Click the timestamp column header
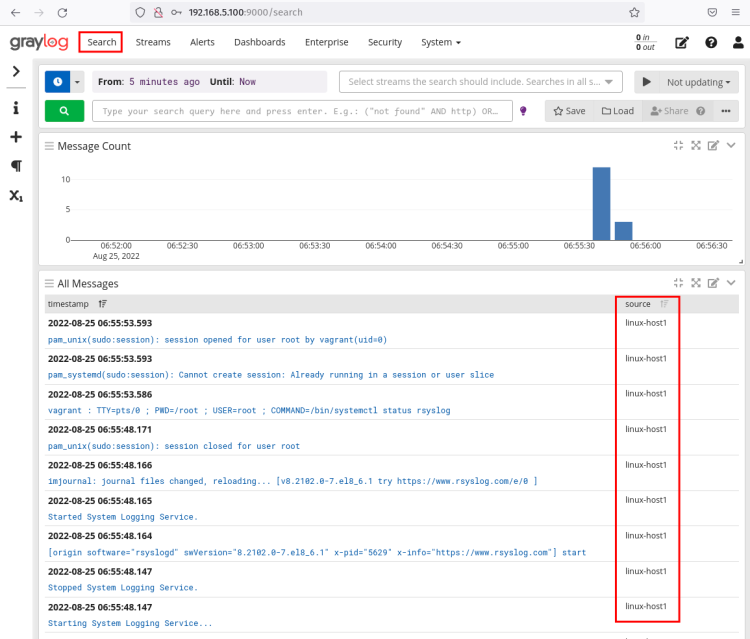The width and height of the screenshot is (750, 639). coord(68,304)
